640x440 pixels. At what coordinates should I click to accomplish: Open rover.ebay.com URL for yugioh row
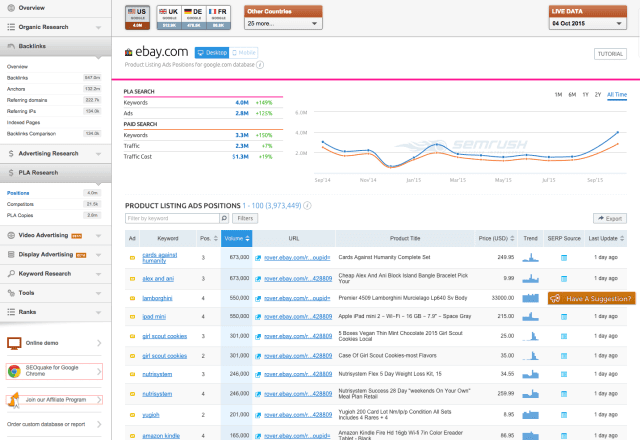pos(298,415)
